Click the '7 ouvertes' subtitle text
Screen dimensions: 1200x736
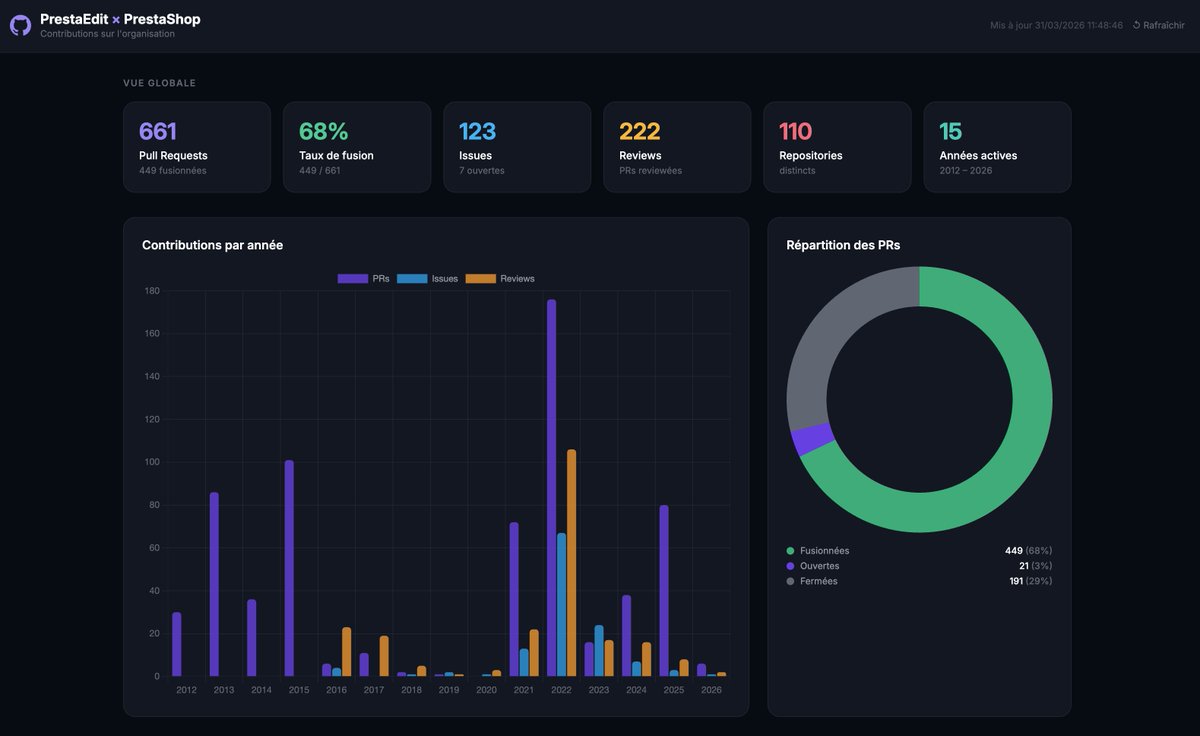pos(482,171)
